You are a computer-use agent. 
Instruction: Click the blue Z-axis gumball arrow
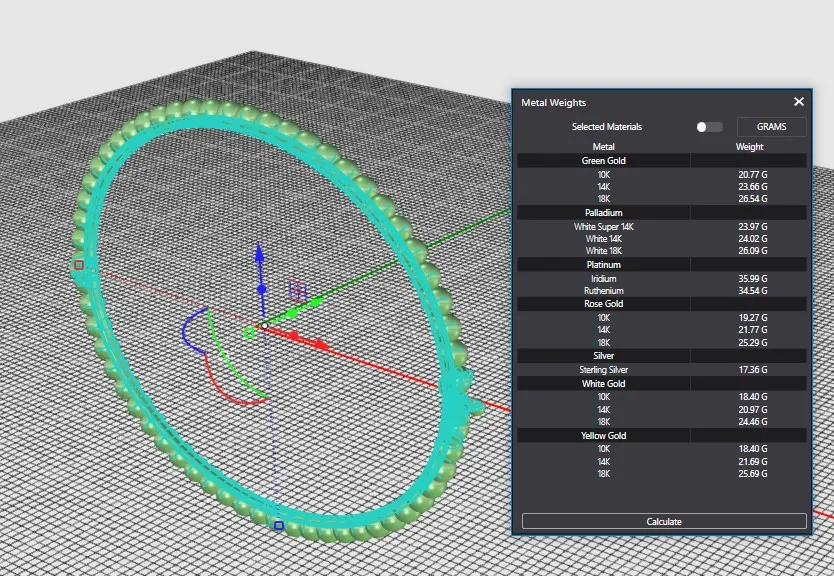click(259, 250)
